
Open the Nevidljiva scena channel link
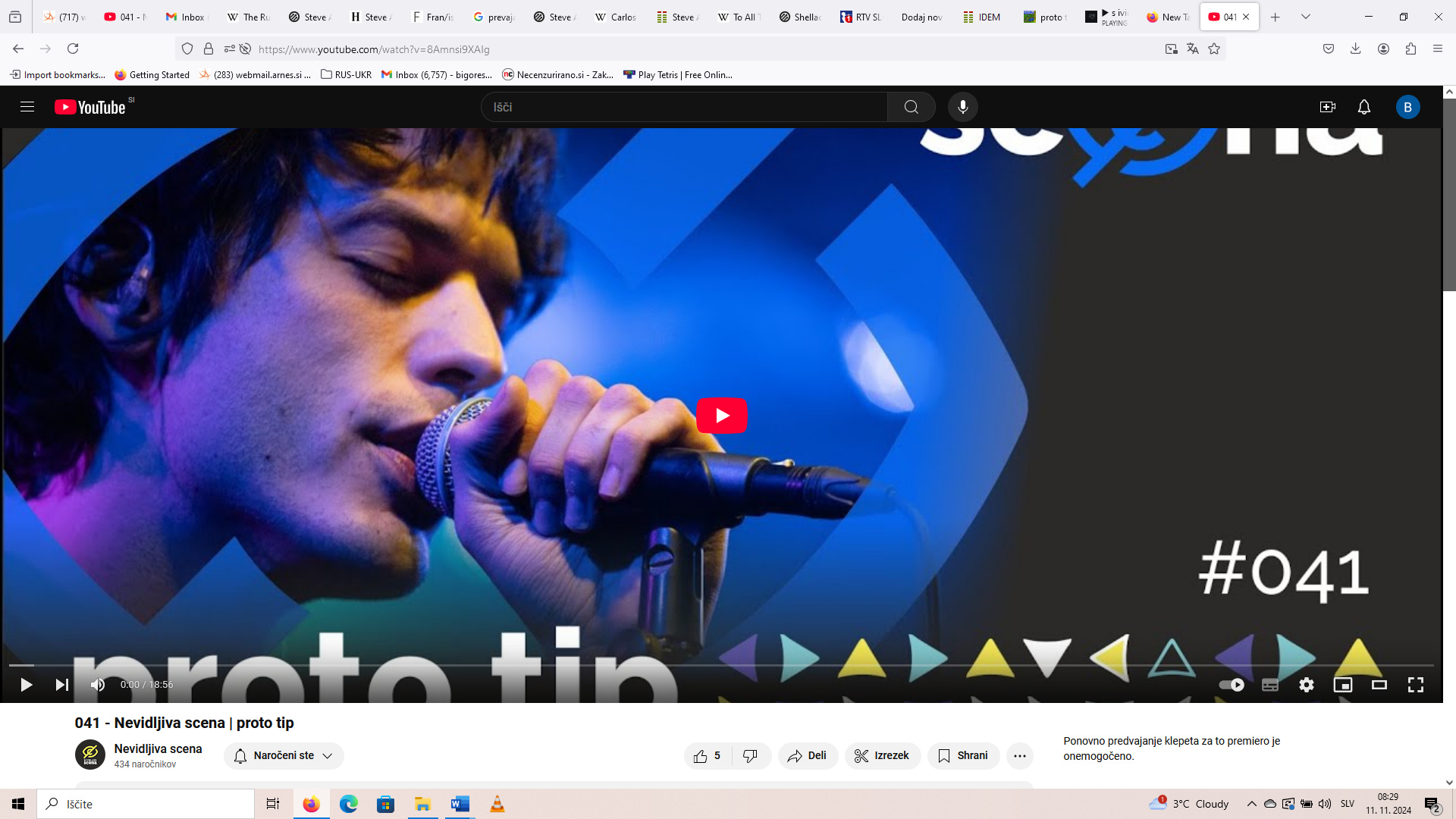pos(158,748)
